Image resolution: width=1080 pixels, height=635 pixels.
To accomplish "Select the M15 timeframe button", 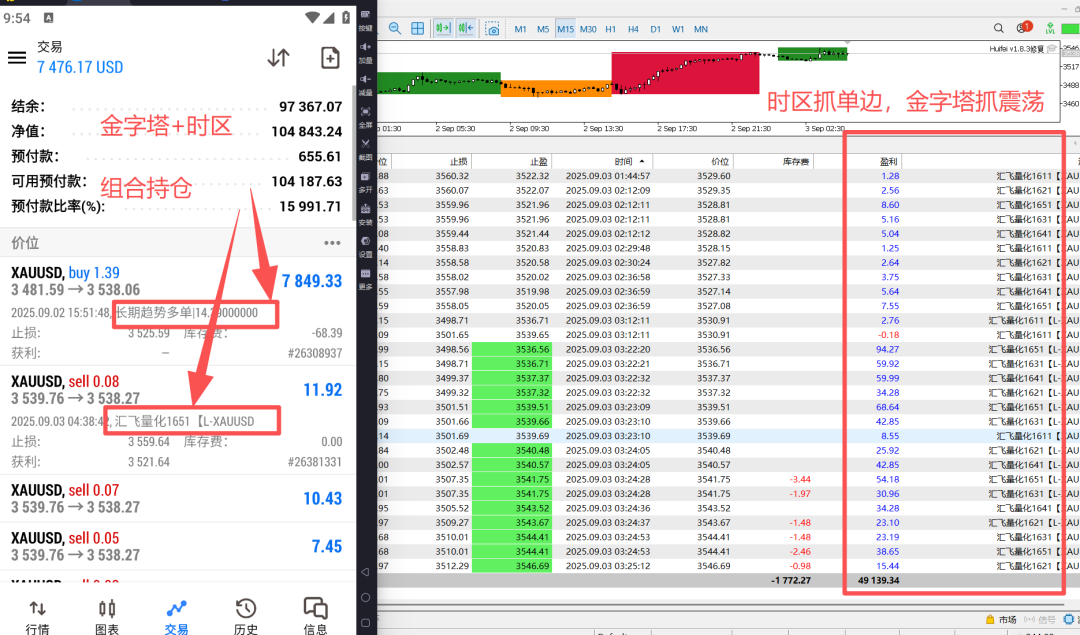I will (566, 29).
